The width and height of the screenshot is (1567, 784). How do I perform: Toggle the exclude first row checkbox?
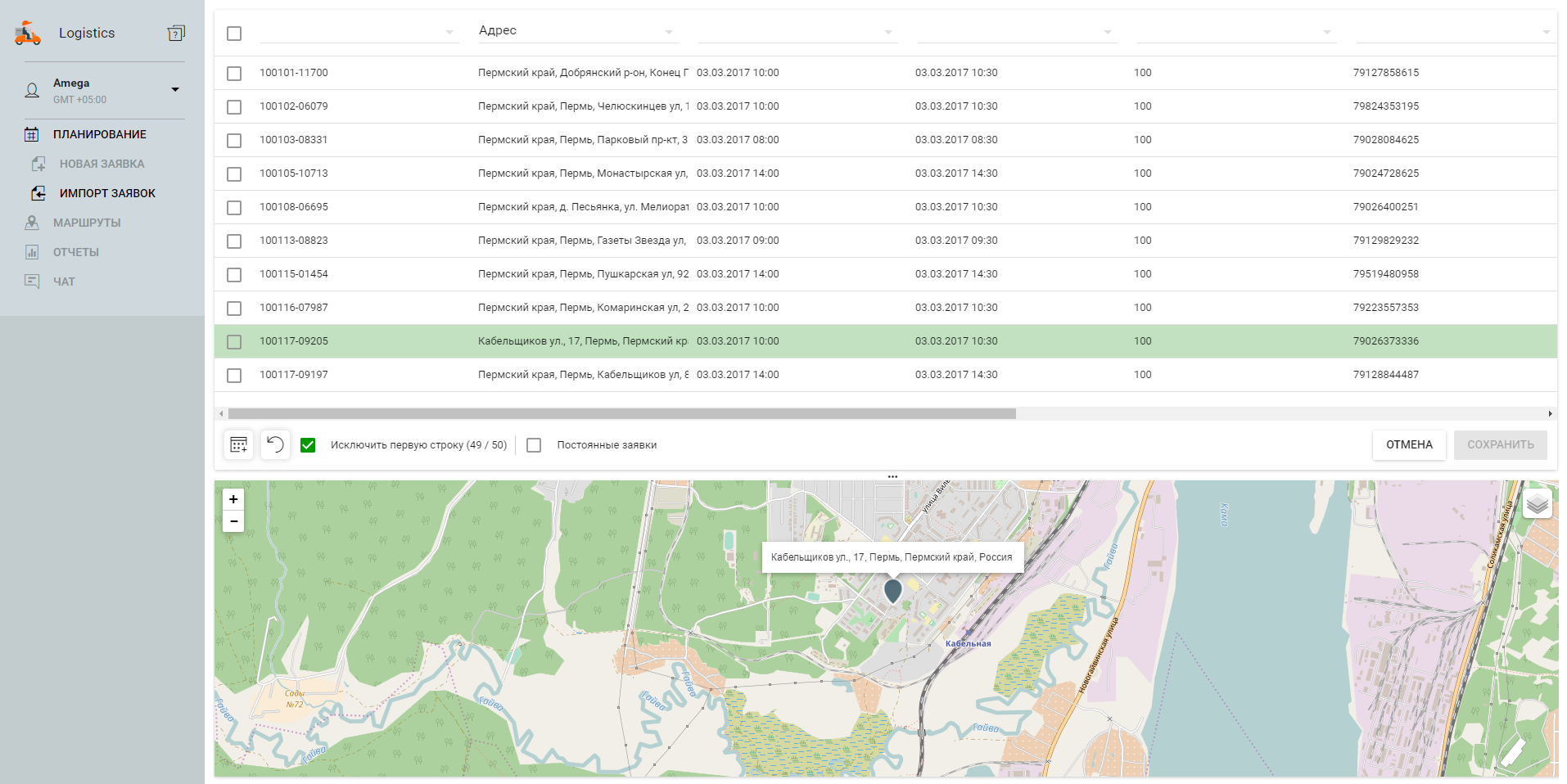coord(308,445)
